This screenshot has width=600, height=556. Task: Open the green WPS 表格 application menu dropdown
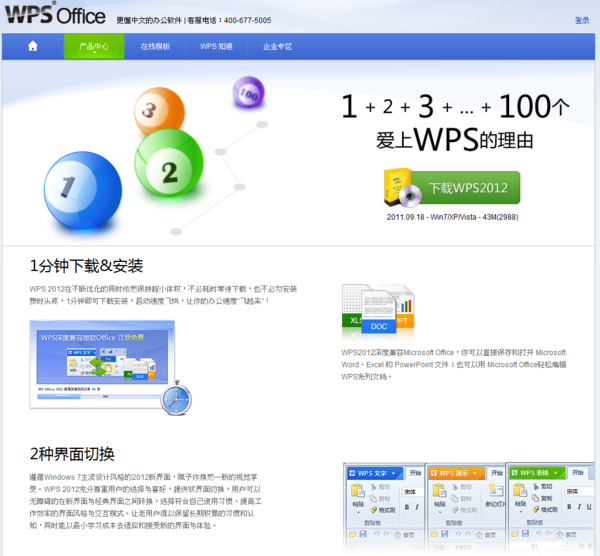556,473
